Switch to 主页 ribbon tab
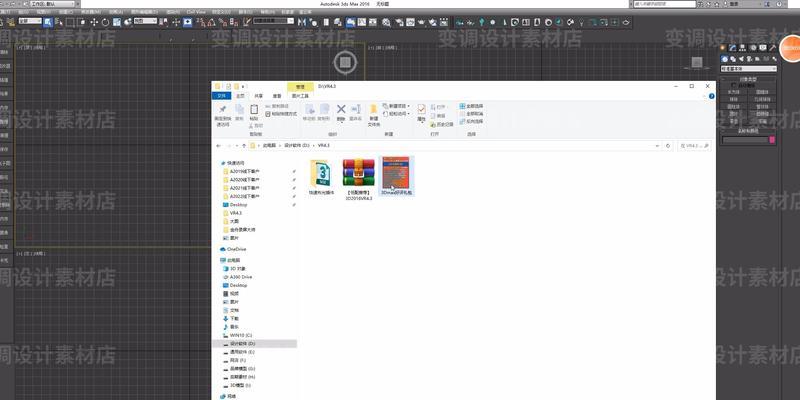Viewport: 800px width, 400px height. tap(240, 96)
